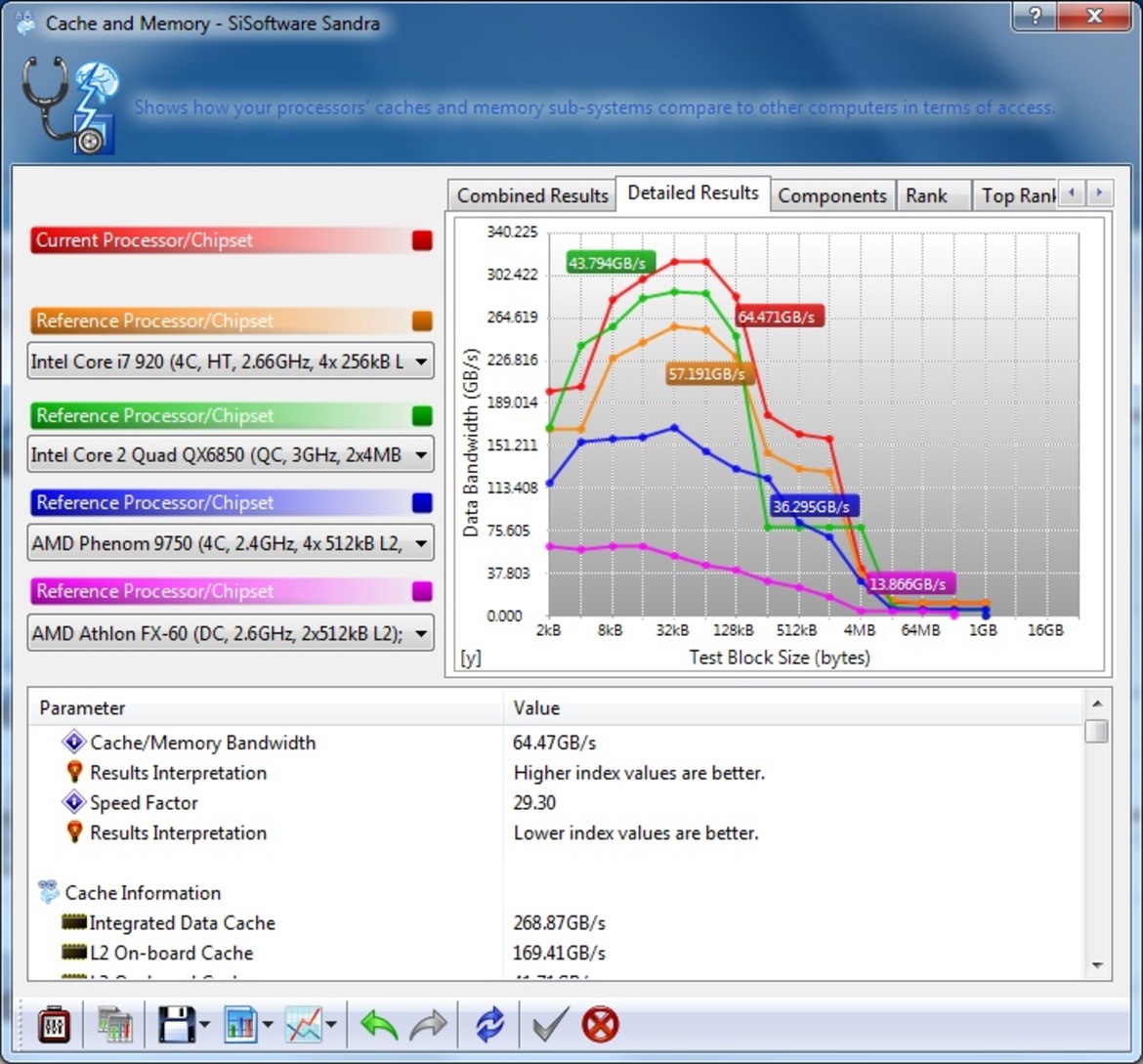The height and width of the screenshot is (1064, 1143).
Task: Click the results list scrollbar up arrow
Action: tap(1097, 703)
